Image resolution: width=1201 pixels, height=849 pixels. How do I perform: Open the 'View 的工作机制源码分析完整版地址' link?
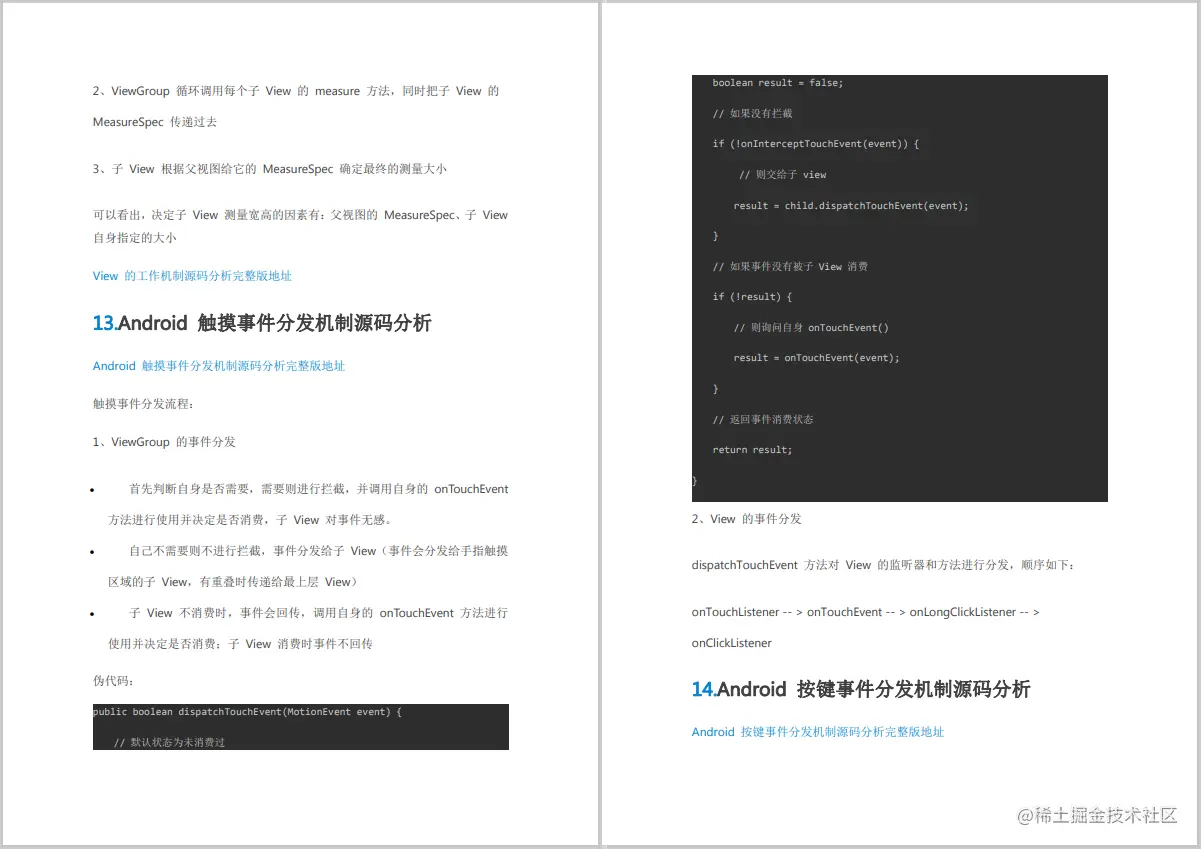pos(192,276)
